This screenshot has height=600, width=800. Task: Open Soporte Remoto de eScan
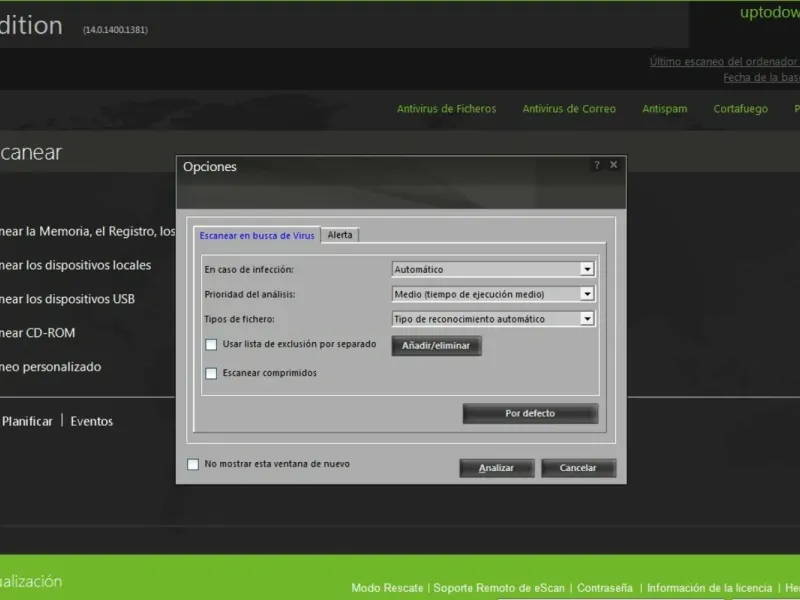pos(499,588)
